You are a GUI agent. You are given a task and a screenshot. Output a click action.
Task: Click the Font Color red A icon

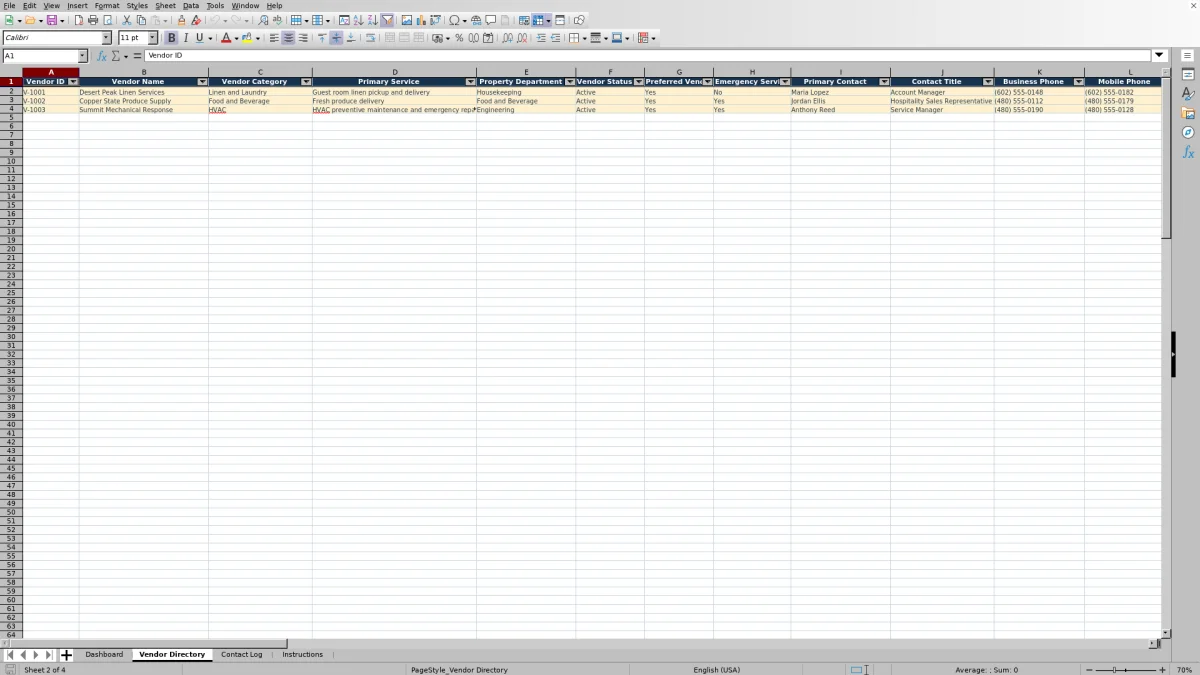point(225,38)
